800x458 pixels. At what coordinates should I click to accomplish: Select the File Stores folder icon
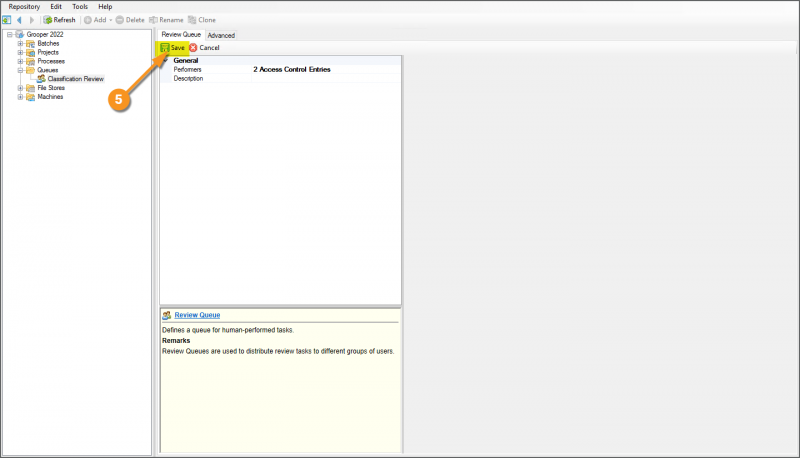coord(30,88)
